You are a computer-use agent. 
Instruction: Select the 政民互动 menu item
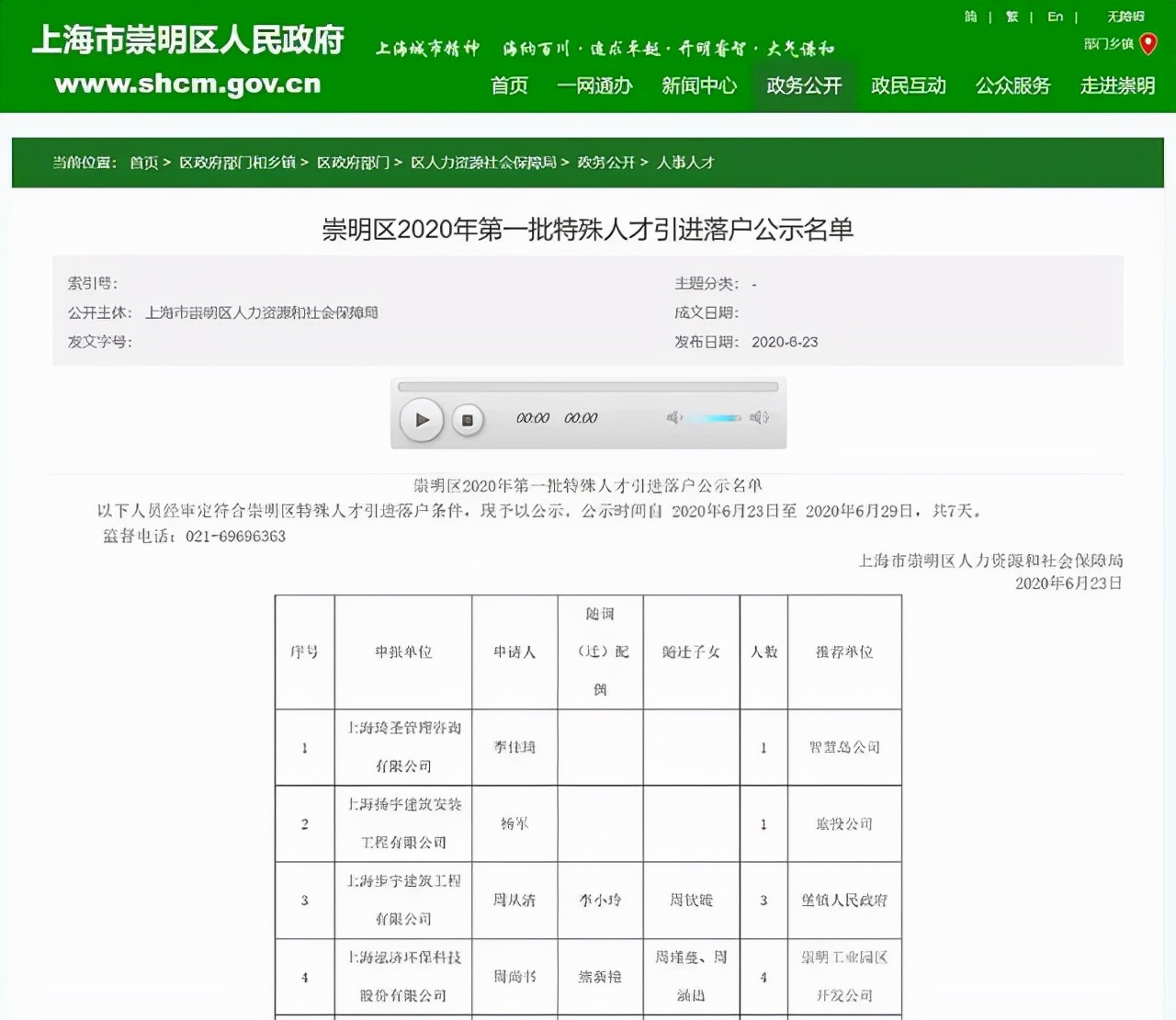tap(908, 85)
